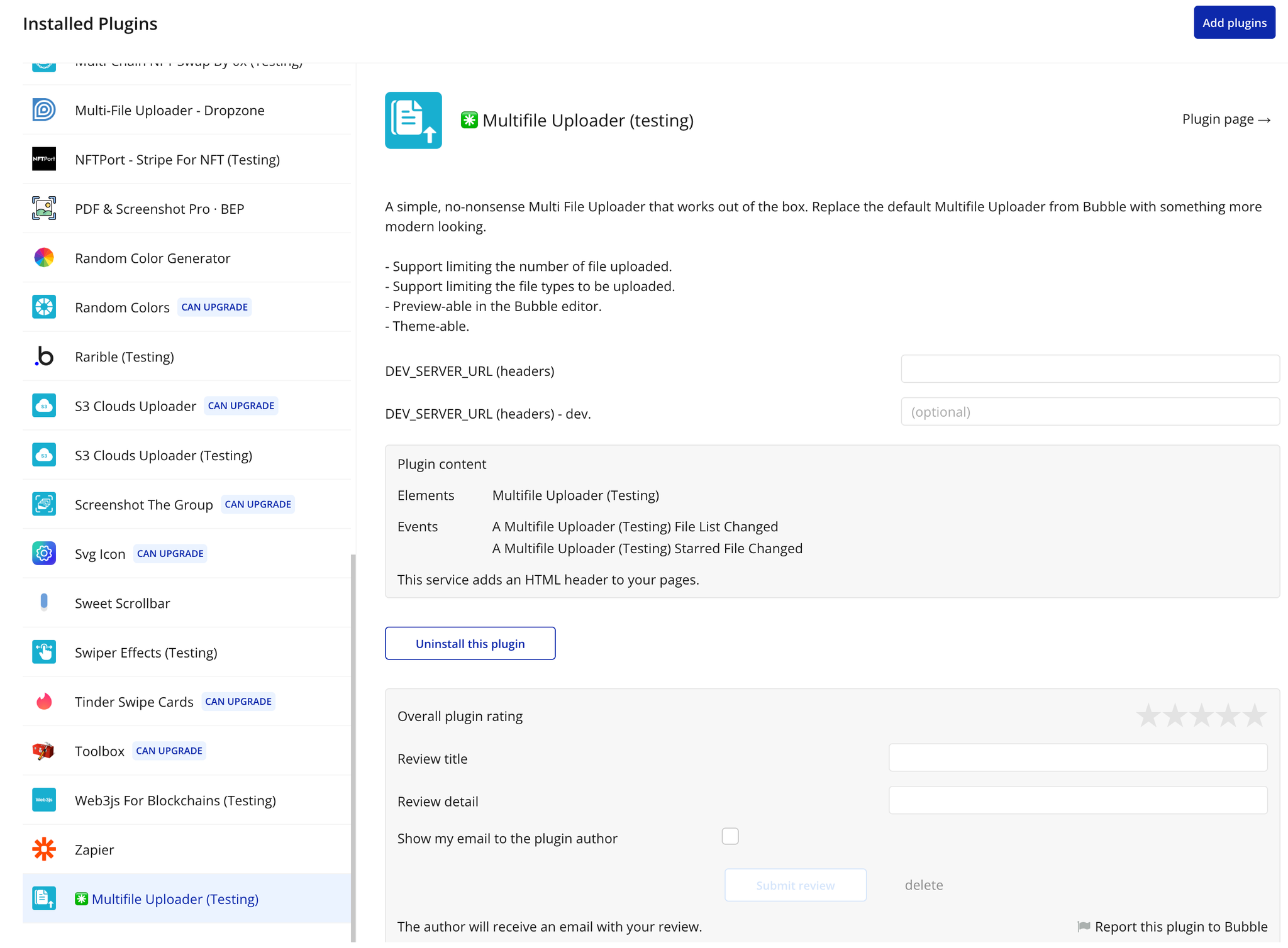Click the flag icon next to Report this plugin
Screen dimensions: 1288x948
(x=1084, y=926)
